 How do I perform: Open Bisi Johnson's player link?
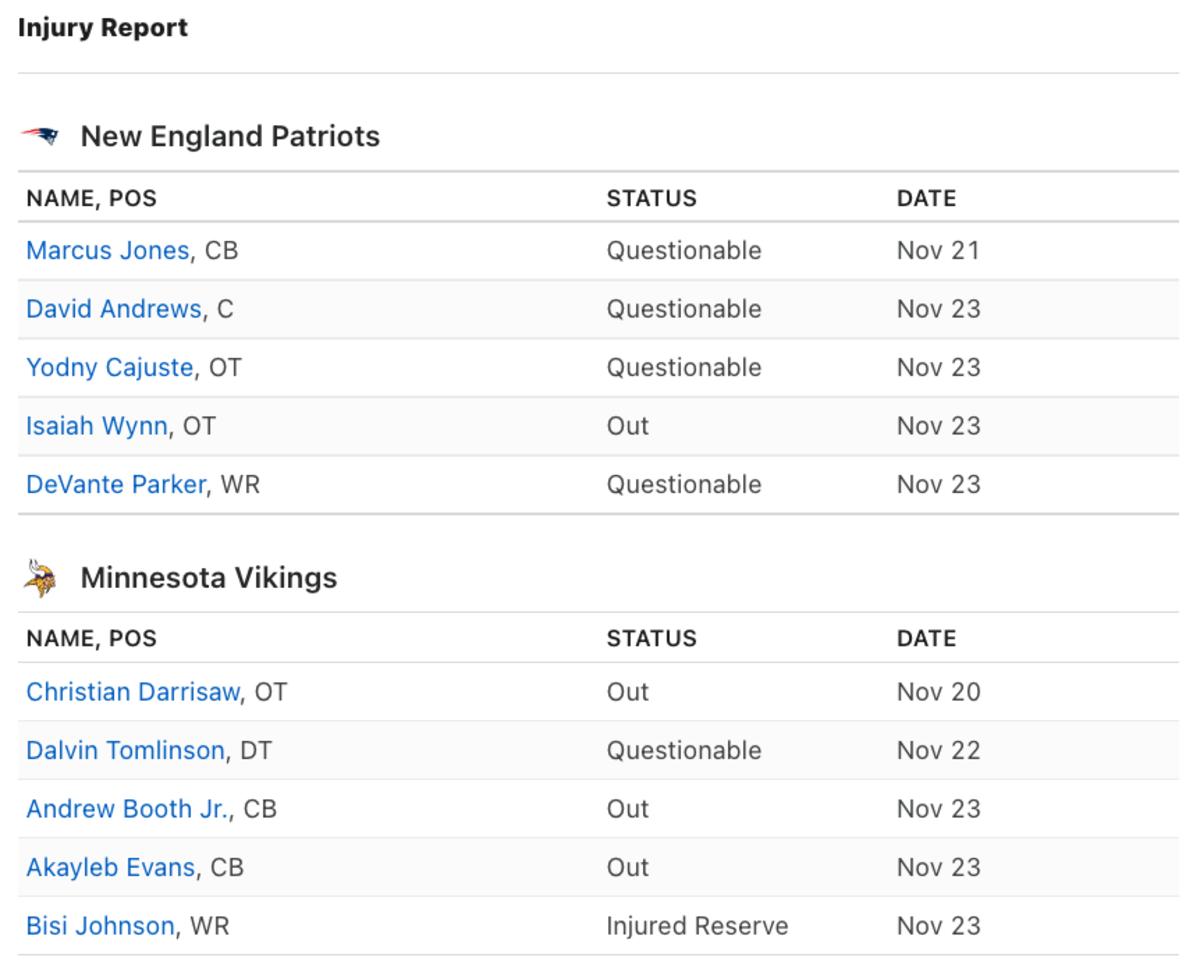coord(99,926)
